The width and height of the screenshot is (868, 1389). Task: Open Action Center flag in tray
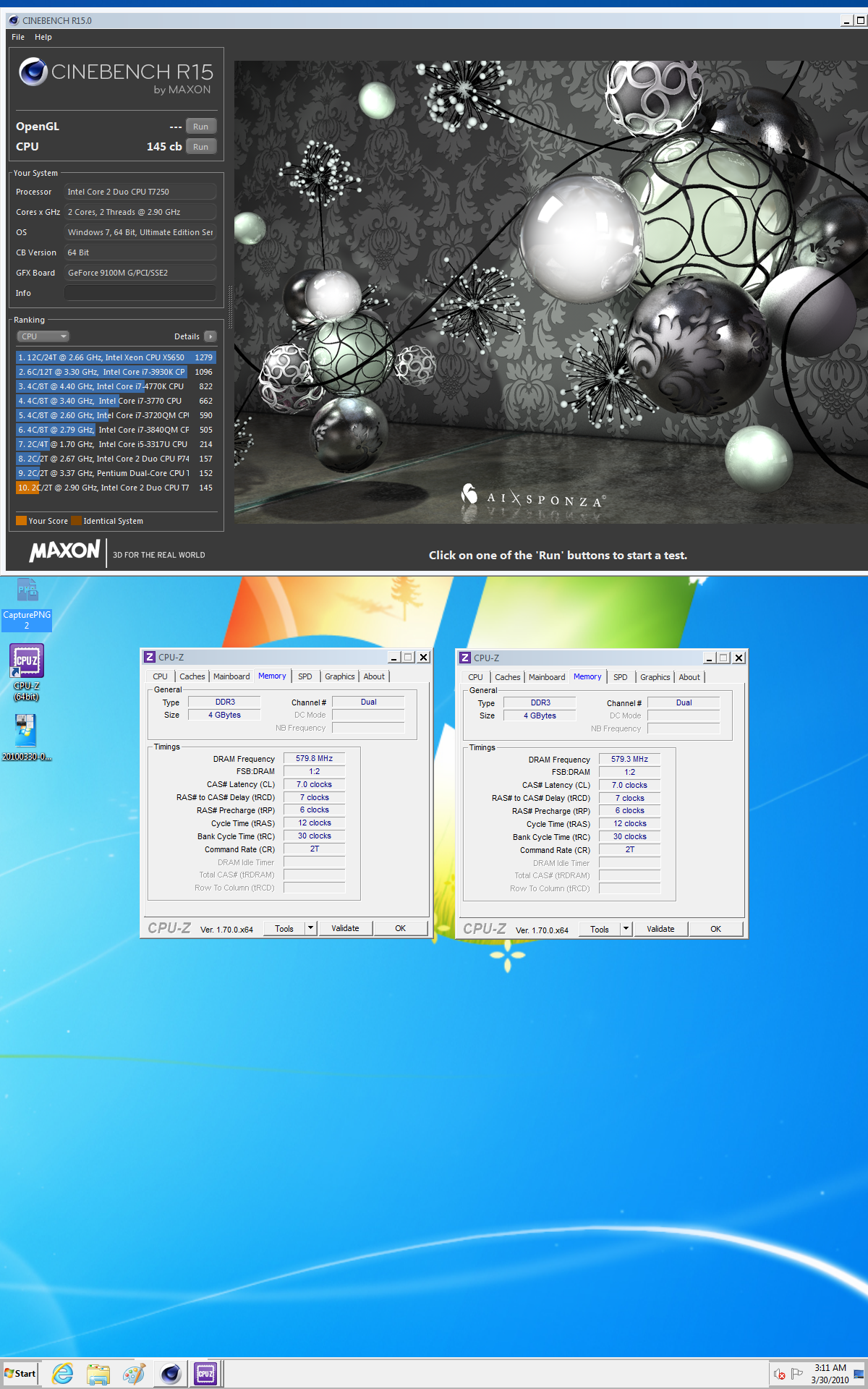coord(797,1374)
